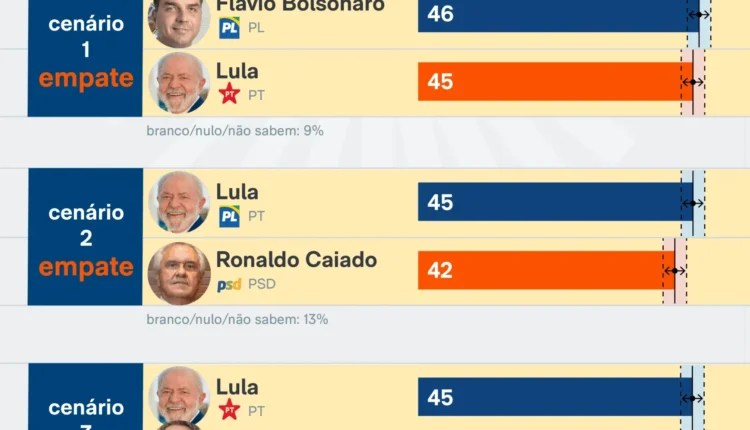Click Ronaldo Caiado's portrait photo
Image resolution: width=750 pixels, height=430 pixels.
(178, 272)
